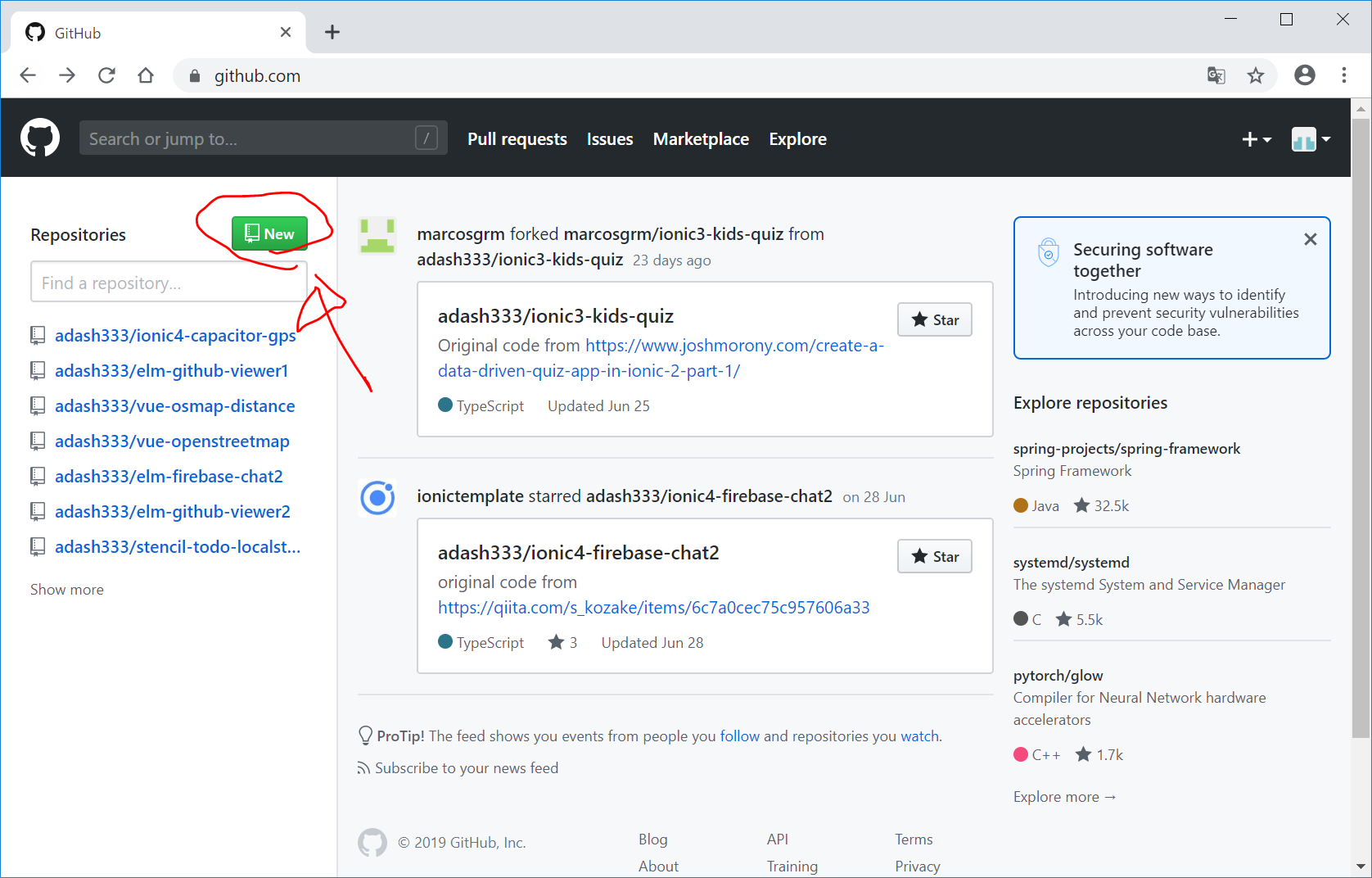Open the user avatar dropdown menu
Image resolution: width=1372 pixels, height=878 pixels.
(1310, 139)
